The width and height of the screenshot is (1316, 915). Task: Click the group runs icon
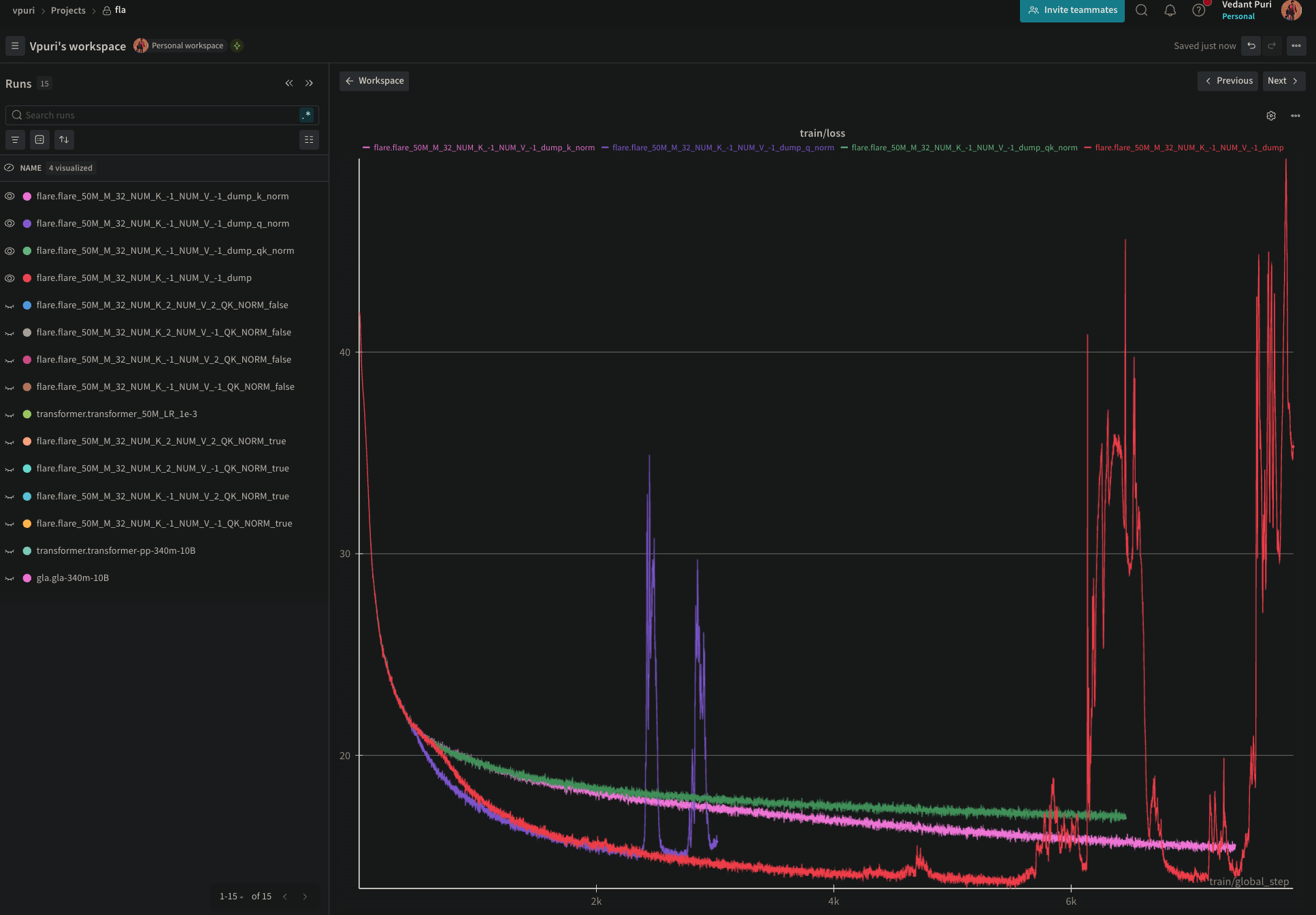point(39,139)
